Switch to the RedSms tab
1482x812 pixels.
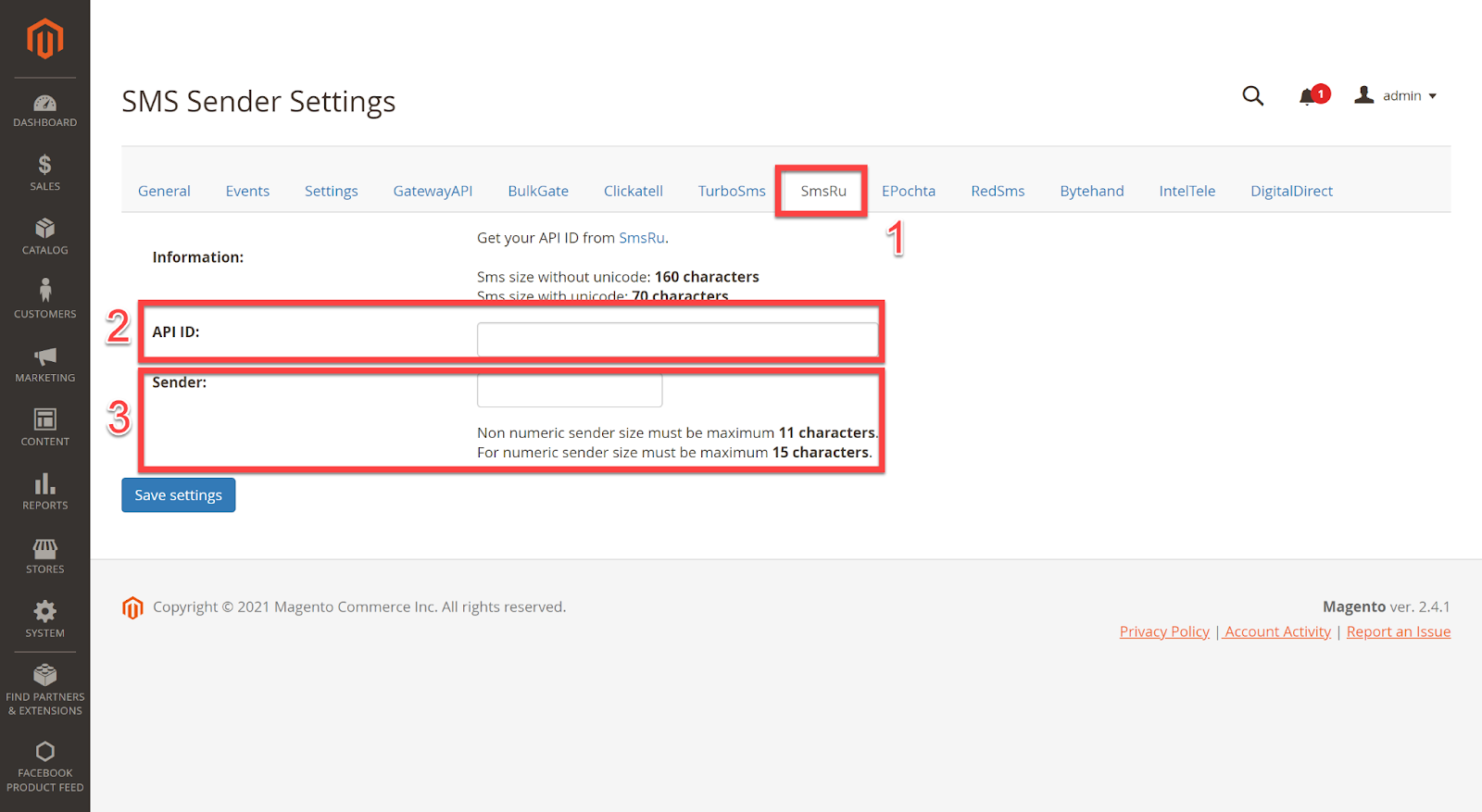pyautogui.click(x=998, y=191)
